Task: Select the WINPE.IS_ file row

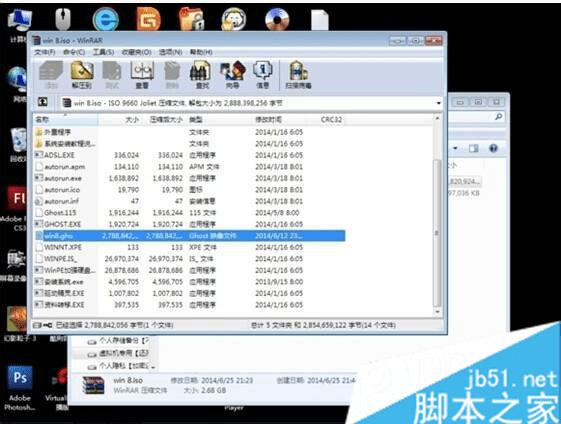Action: (x=190, y=259)
